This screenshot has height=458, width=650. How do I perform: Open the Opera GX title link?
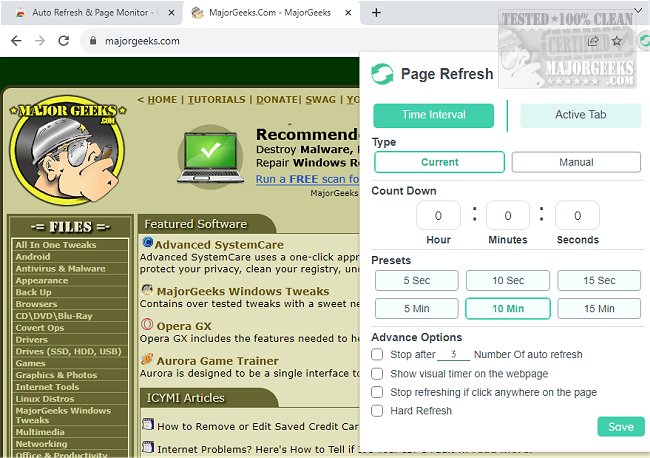tap(184, 326)
